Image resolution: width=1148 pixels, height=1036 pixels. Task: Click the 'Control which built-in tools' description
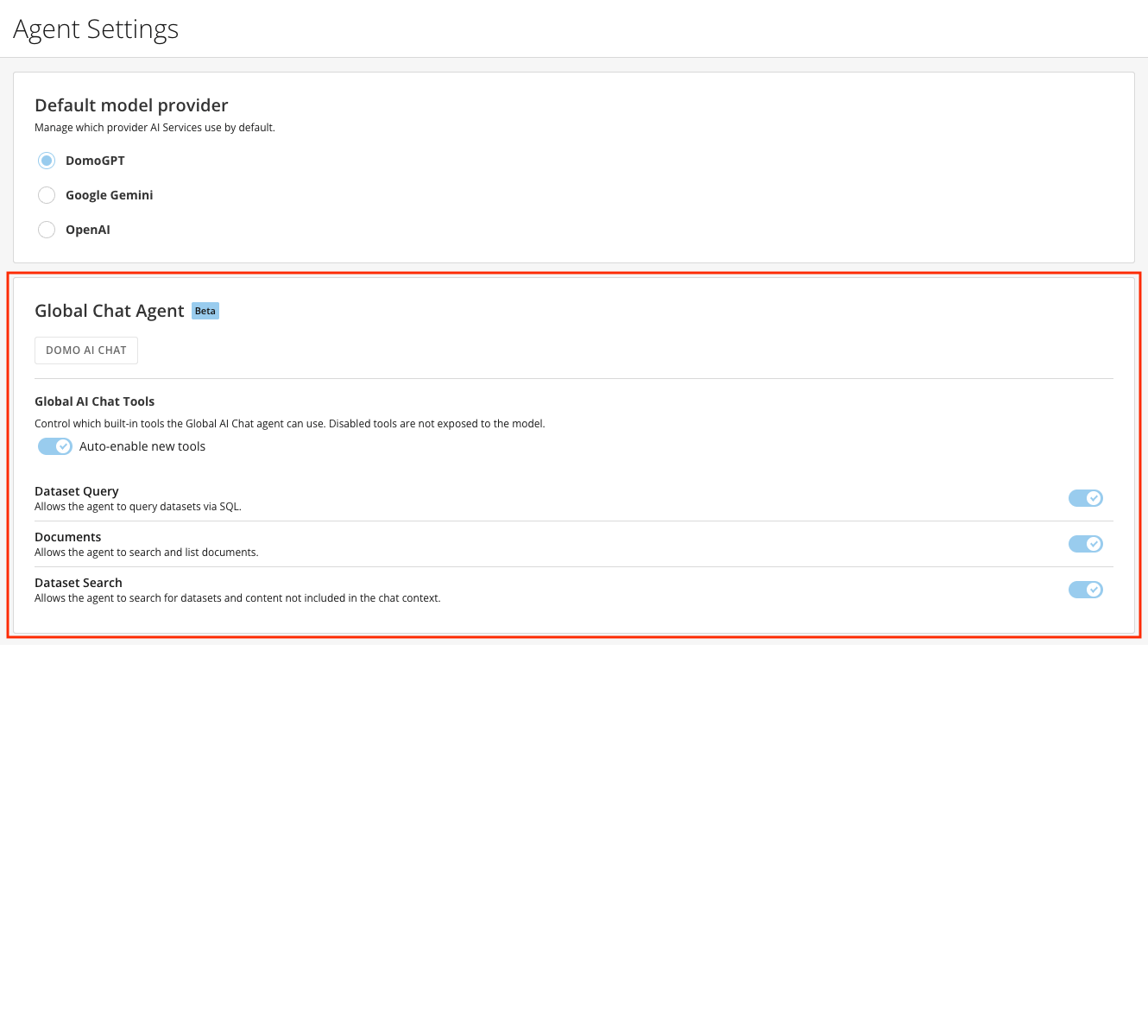pos(290,424)
